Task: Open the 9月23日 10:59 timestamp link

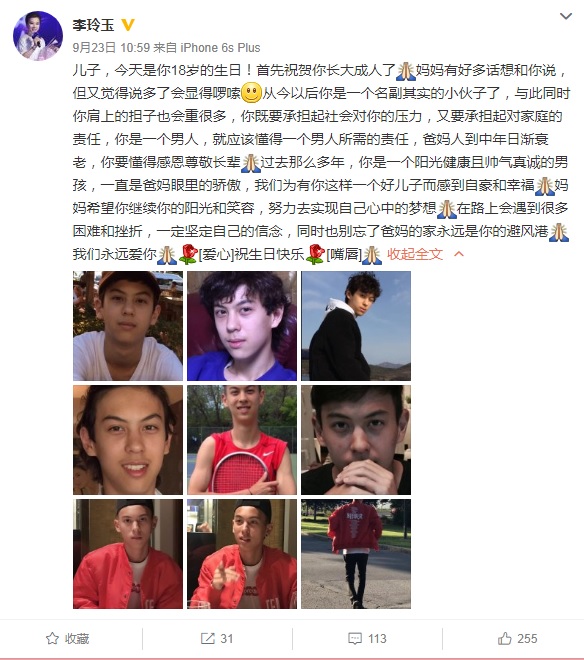Action: click(x=111, y=48)
